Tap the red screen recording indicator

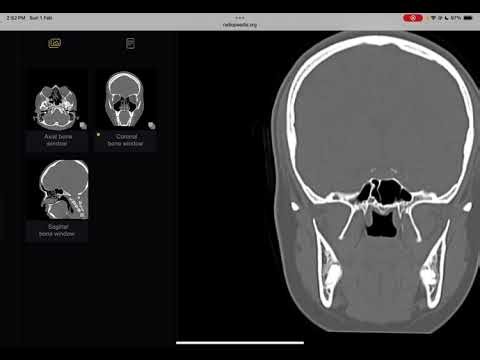click(413, 18)
